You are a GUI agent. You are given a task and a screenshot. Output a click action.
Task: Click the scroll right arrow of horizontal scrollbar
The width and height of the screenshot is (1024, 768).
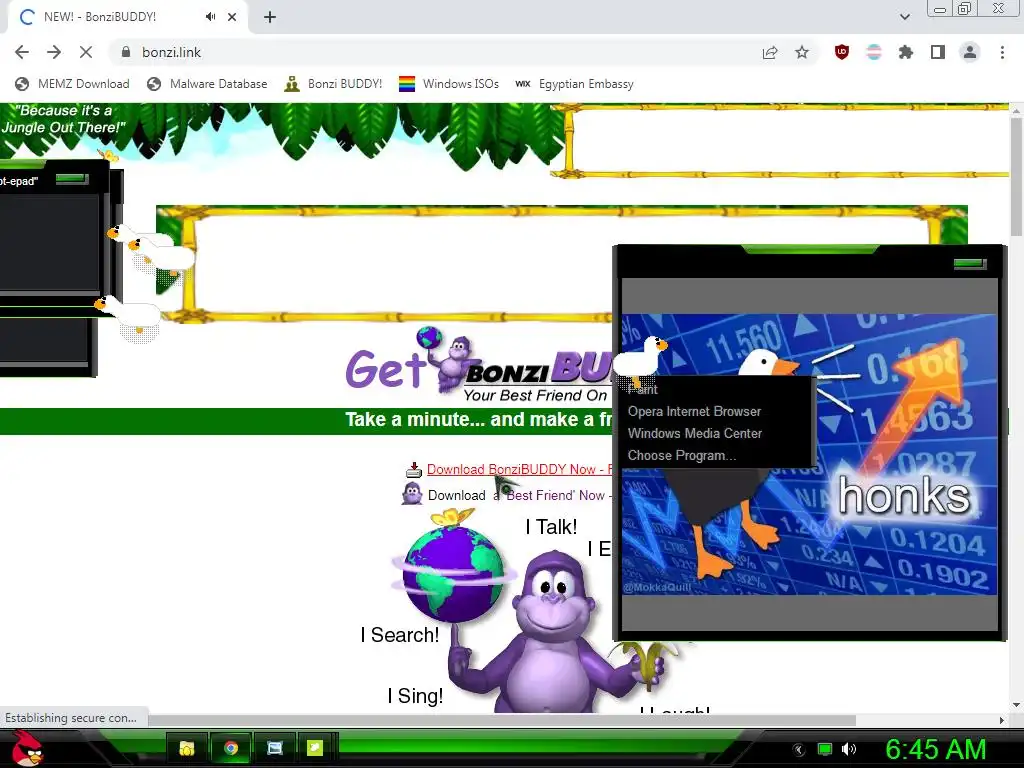[1002, 720]
